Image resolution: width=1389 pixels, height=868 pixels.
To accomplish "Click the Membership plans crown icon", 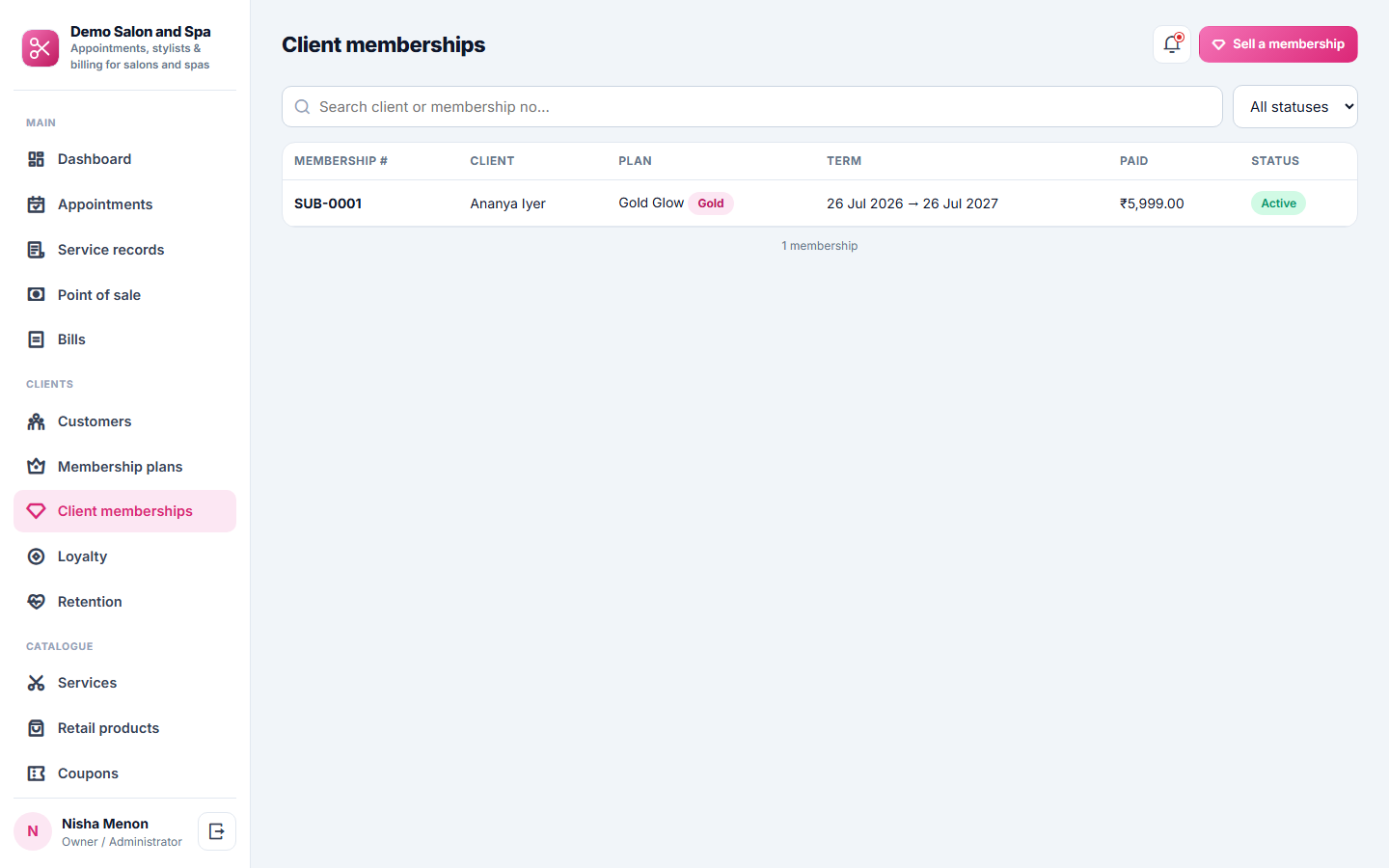I will pos(37,467).
